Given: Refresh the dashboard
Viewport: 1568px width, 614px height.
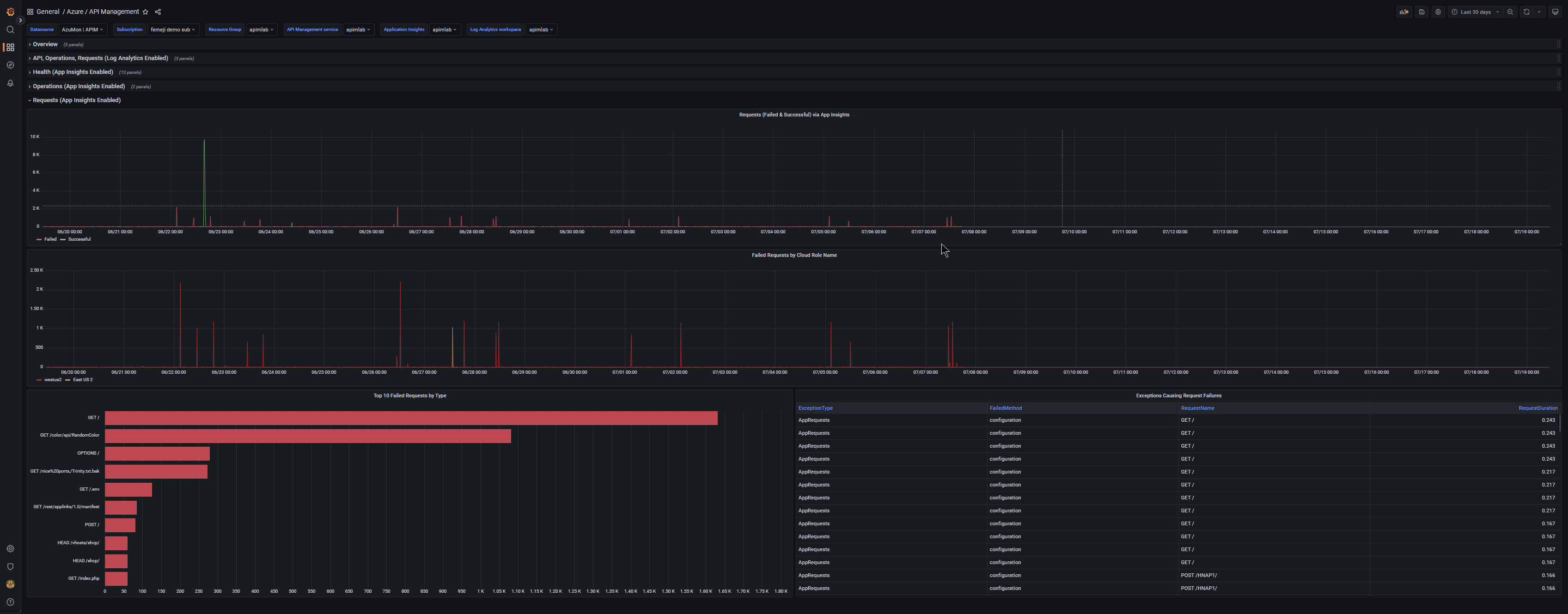Looking at the screenshot, I should [1526, 12].
